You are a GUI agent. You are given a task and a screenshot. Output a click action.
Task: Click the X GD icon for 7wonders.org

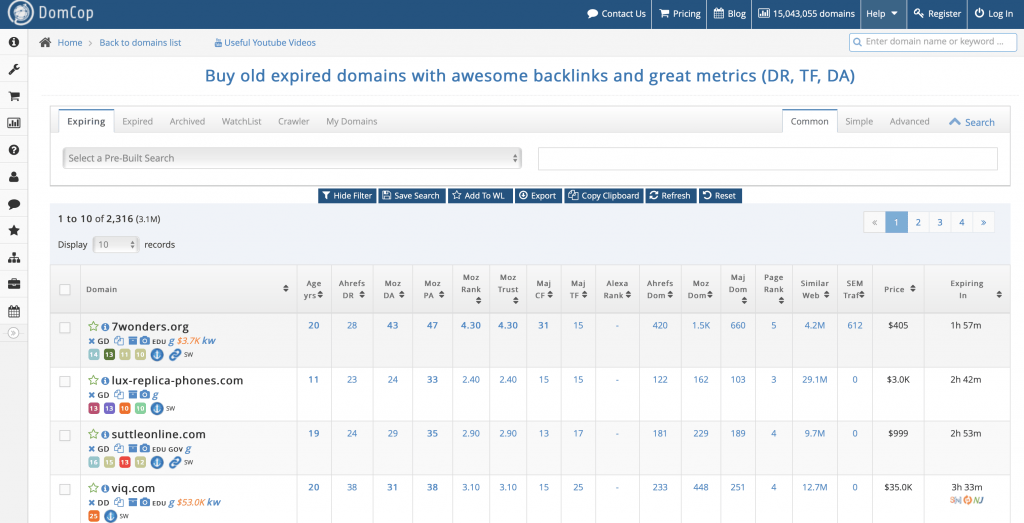[x=99, y=341]
